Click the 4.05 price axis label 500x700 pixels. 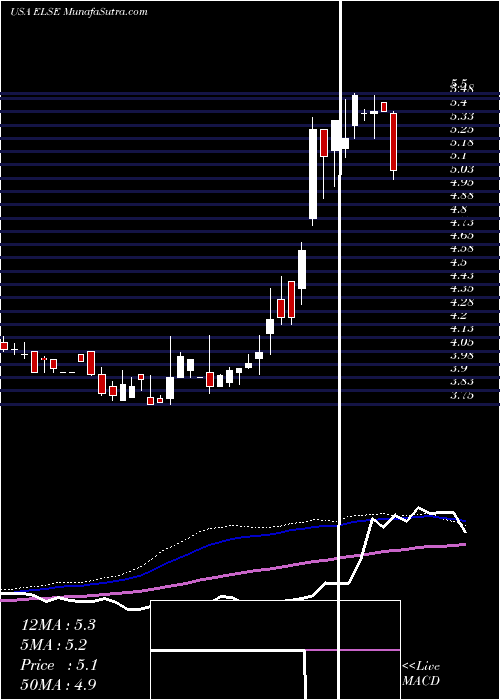tap(461, 342)
